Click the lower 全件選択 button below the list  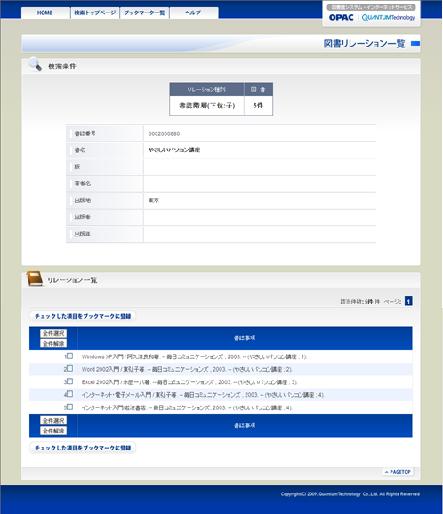pyautogui.click(x=54, y=420)
